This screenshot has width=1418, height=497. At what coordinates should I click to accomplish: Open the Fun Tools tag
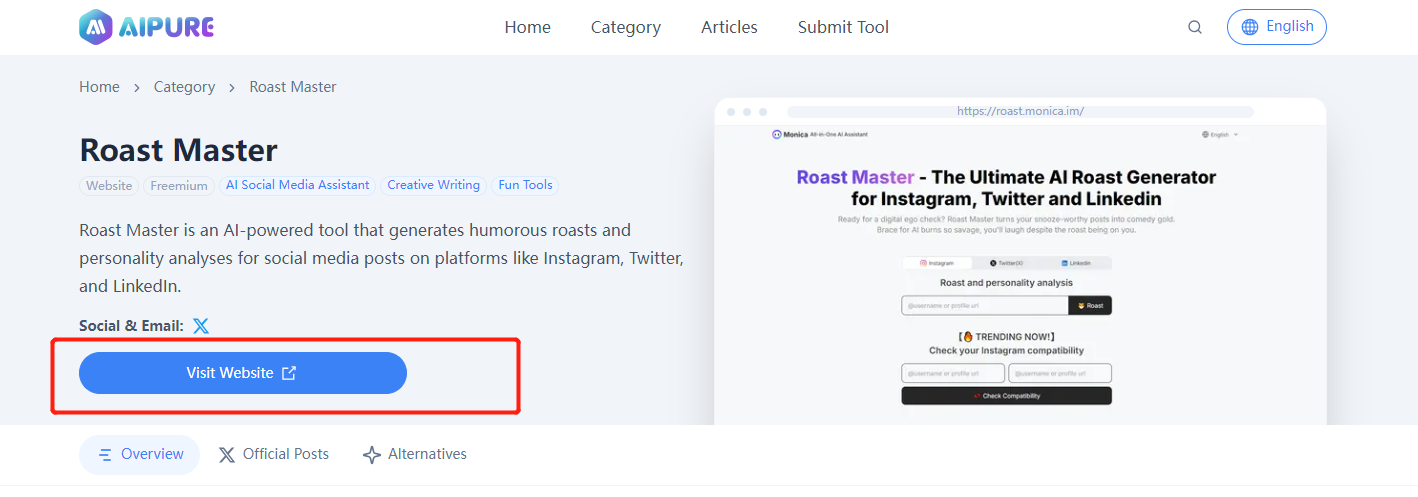525,185
